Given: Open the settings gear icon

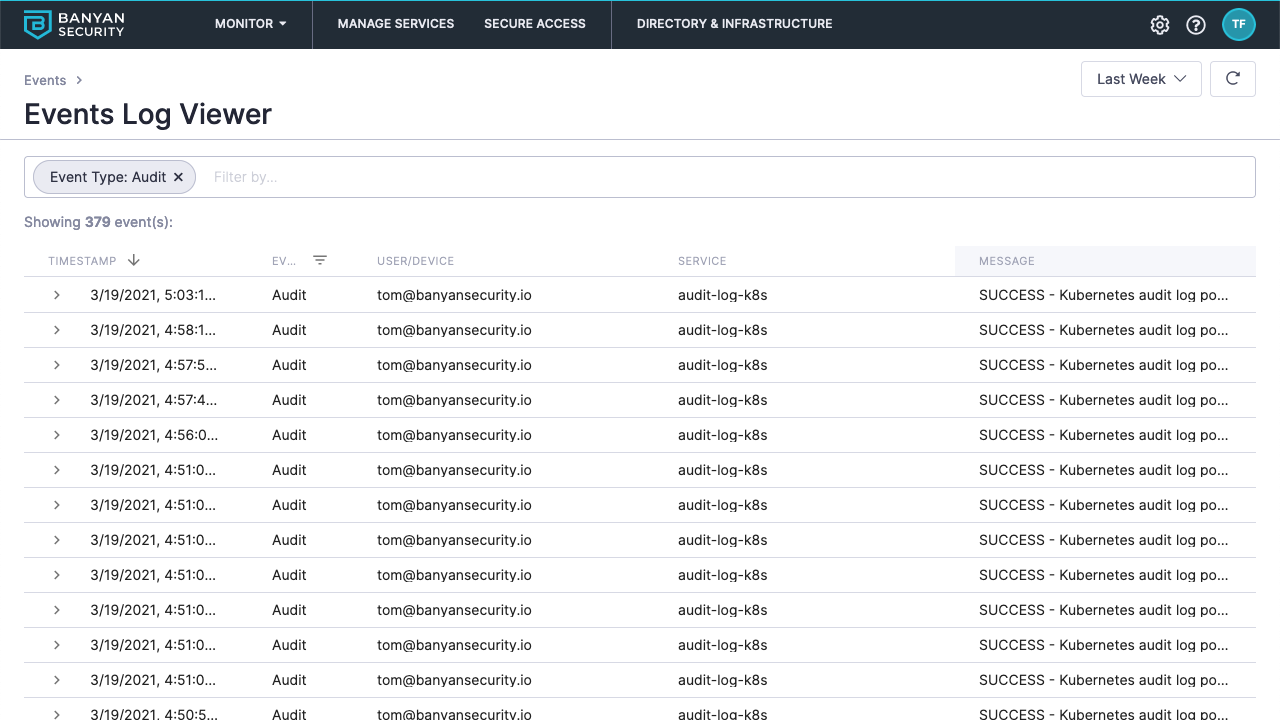Looking at the screenshot, I should (1160, 25).
